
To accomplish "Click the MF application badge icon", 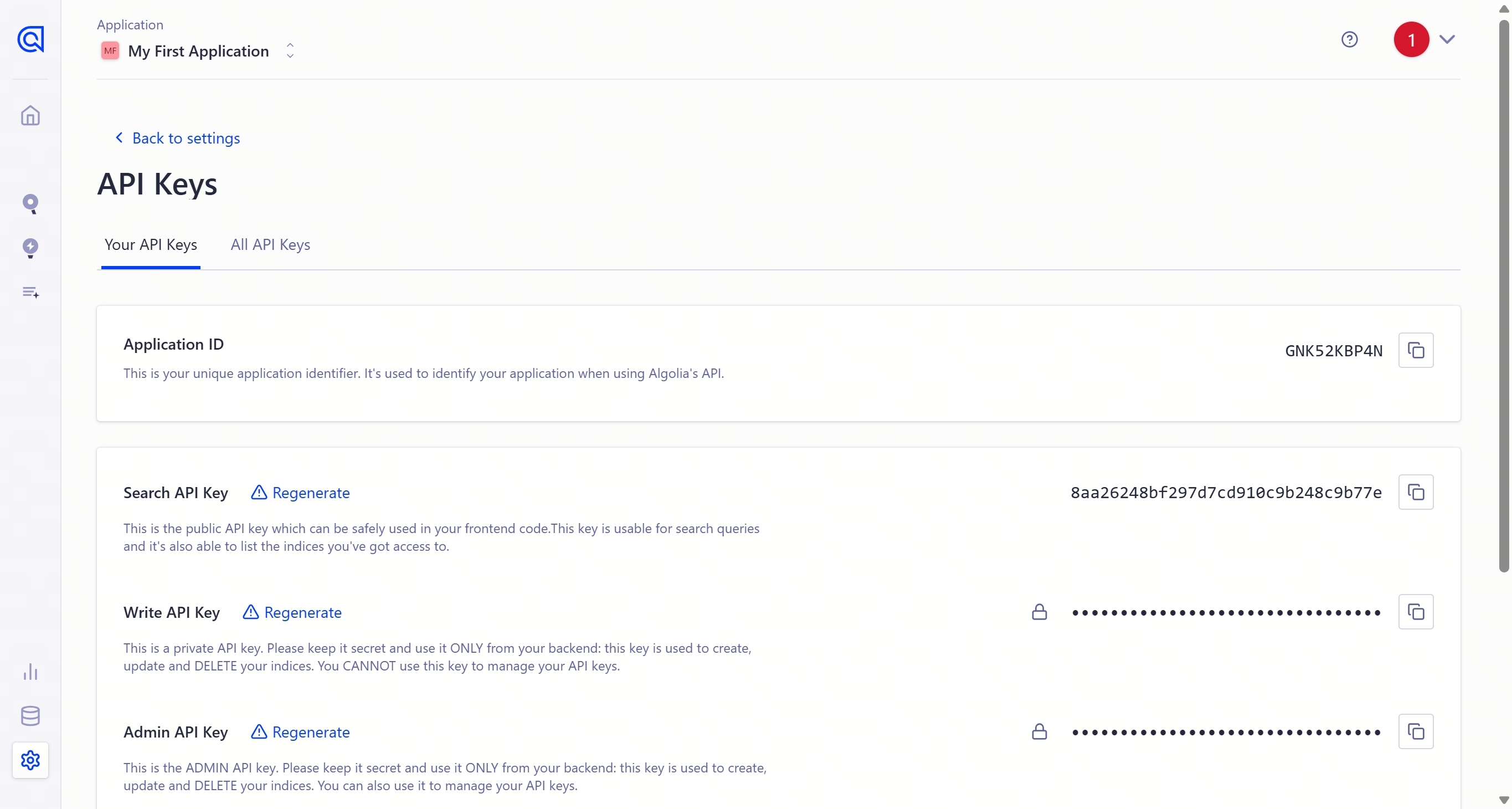I will (110, 51).
